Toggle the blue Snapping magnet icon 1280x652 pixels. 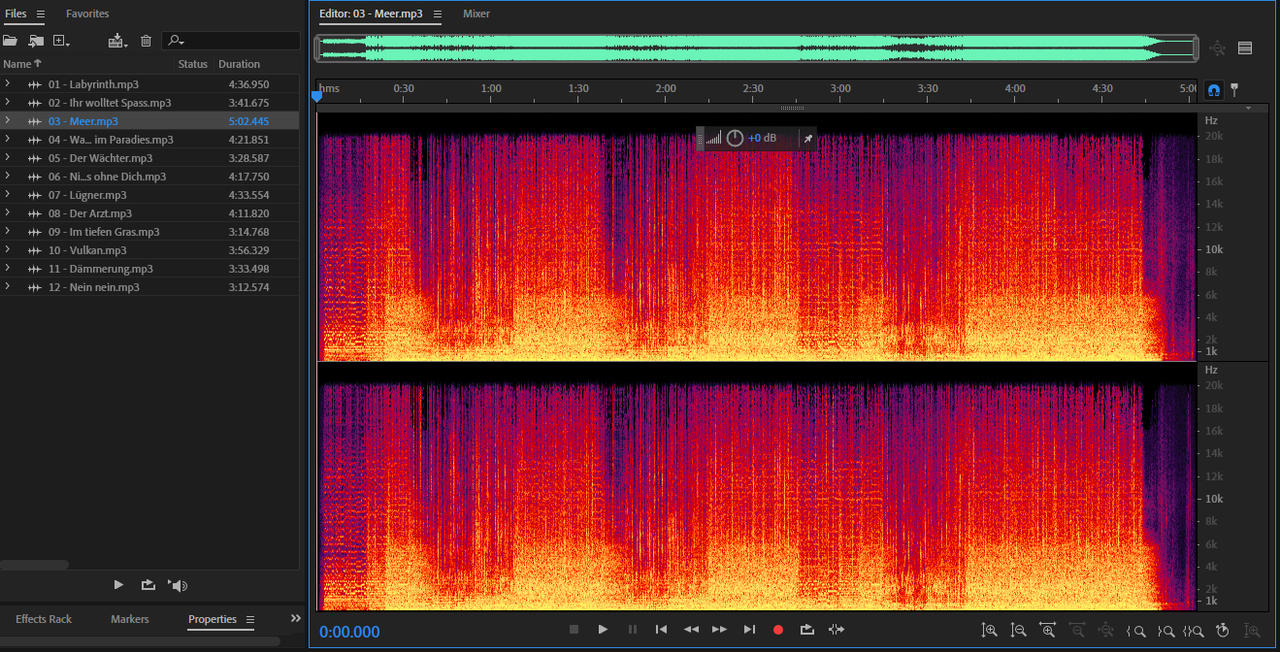1213,89
